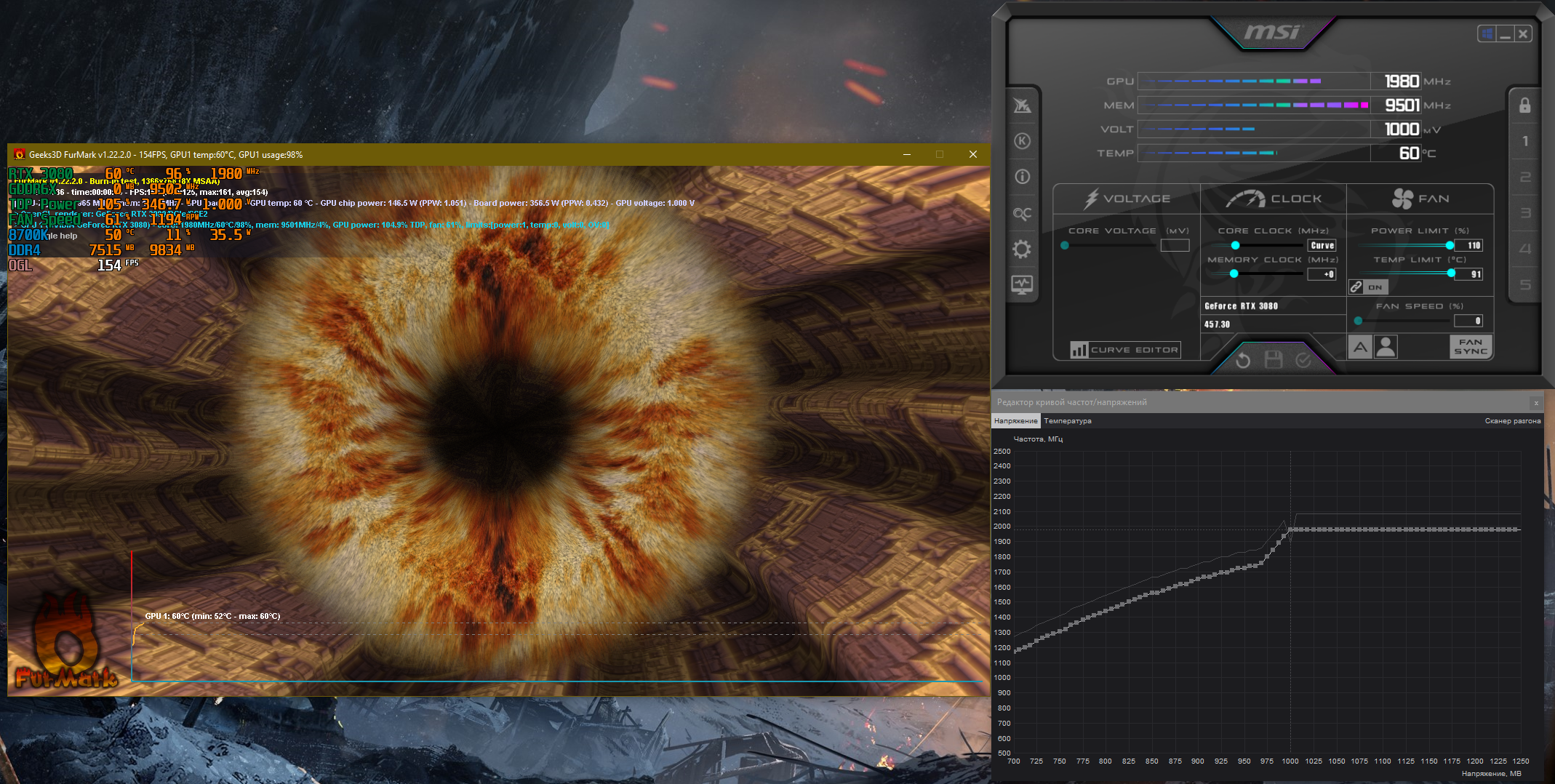
Task: Switch to the Напряжение tab
Action: (x=1016, y=421)
